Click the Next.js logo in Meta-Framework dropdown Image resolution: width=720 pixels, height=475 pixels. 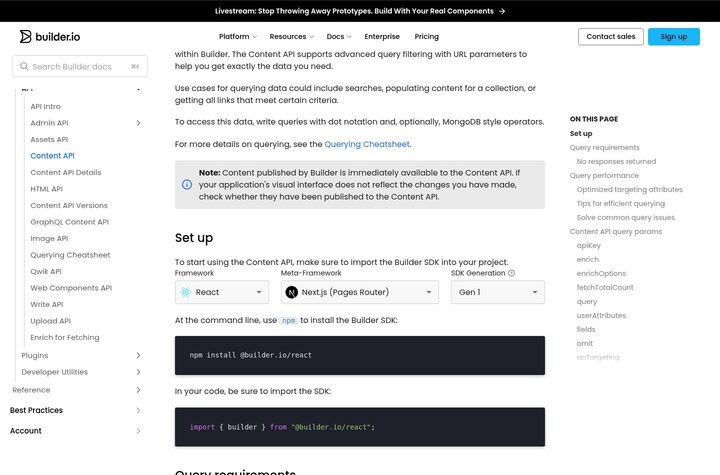pos(292,292)
